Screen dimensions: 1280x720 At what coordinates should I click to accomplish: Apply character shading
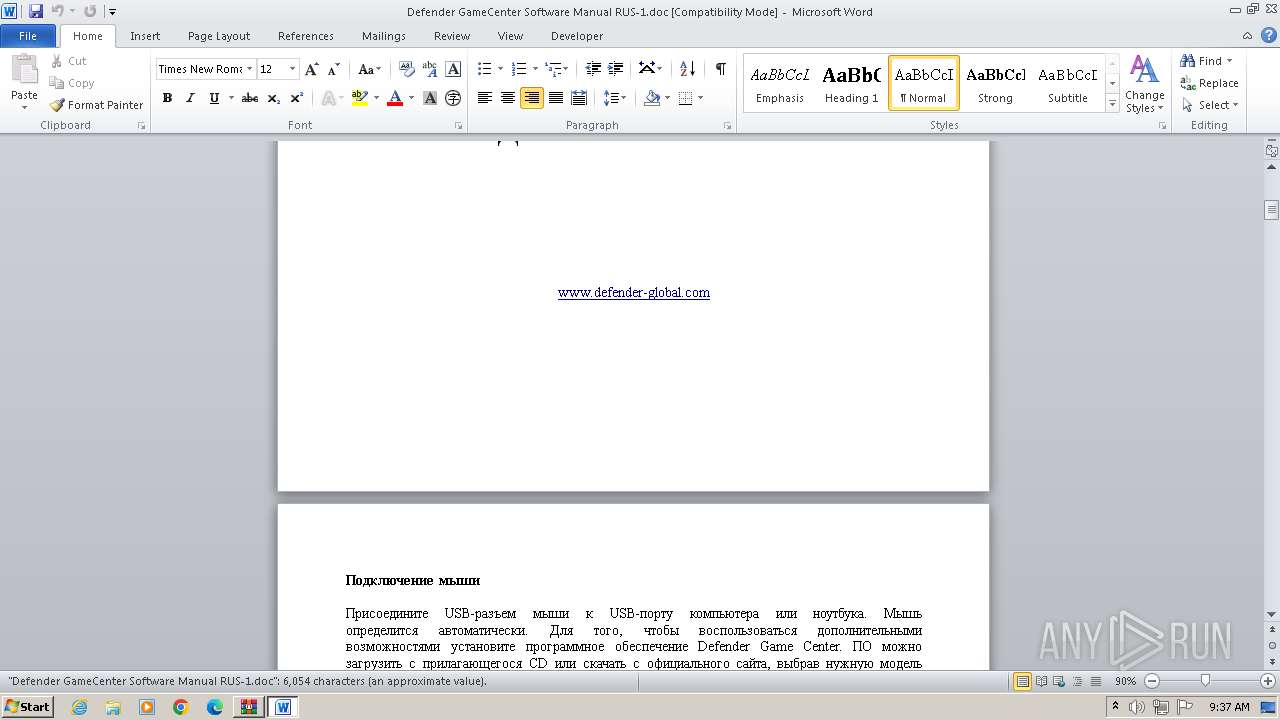430,98
